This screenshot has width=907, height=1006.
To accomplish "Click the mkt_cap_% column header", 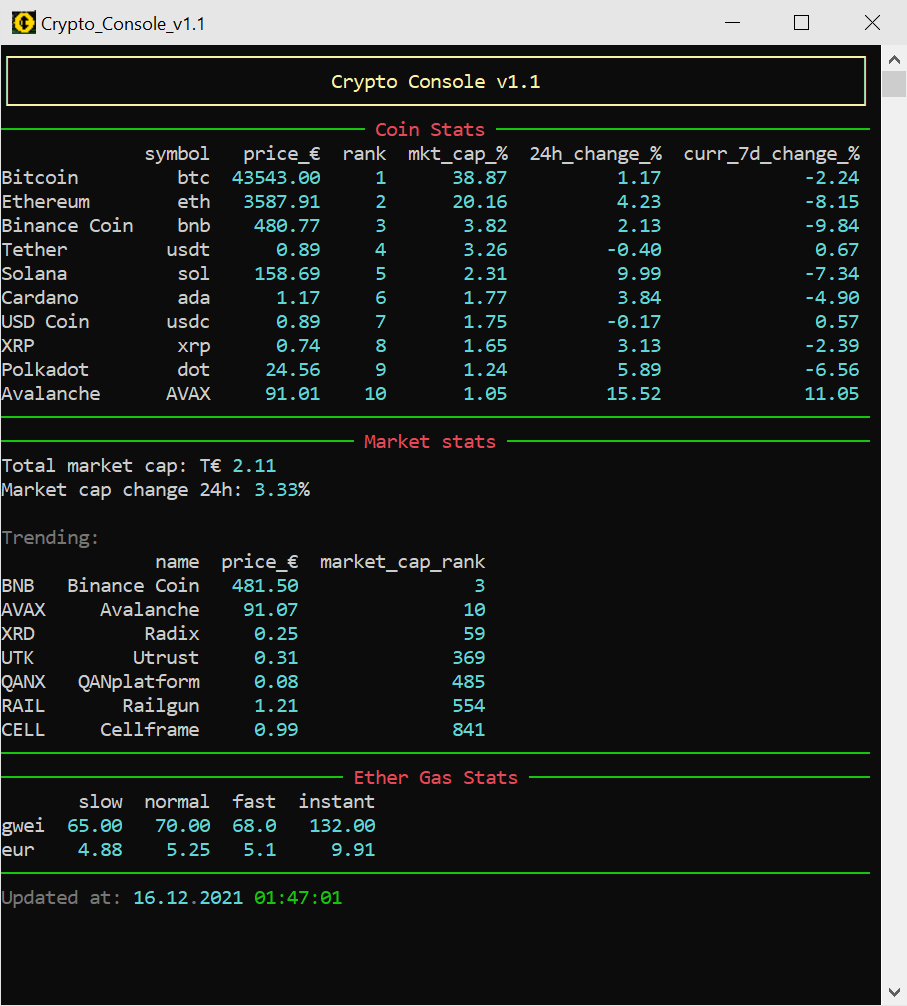I will tap(458, 154).
